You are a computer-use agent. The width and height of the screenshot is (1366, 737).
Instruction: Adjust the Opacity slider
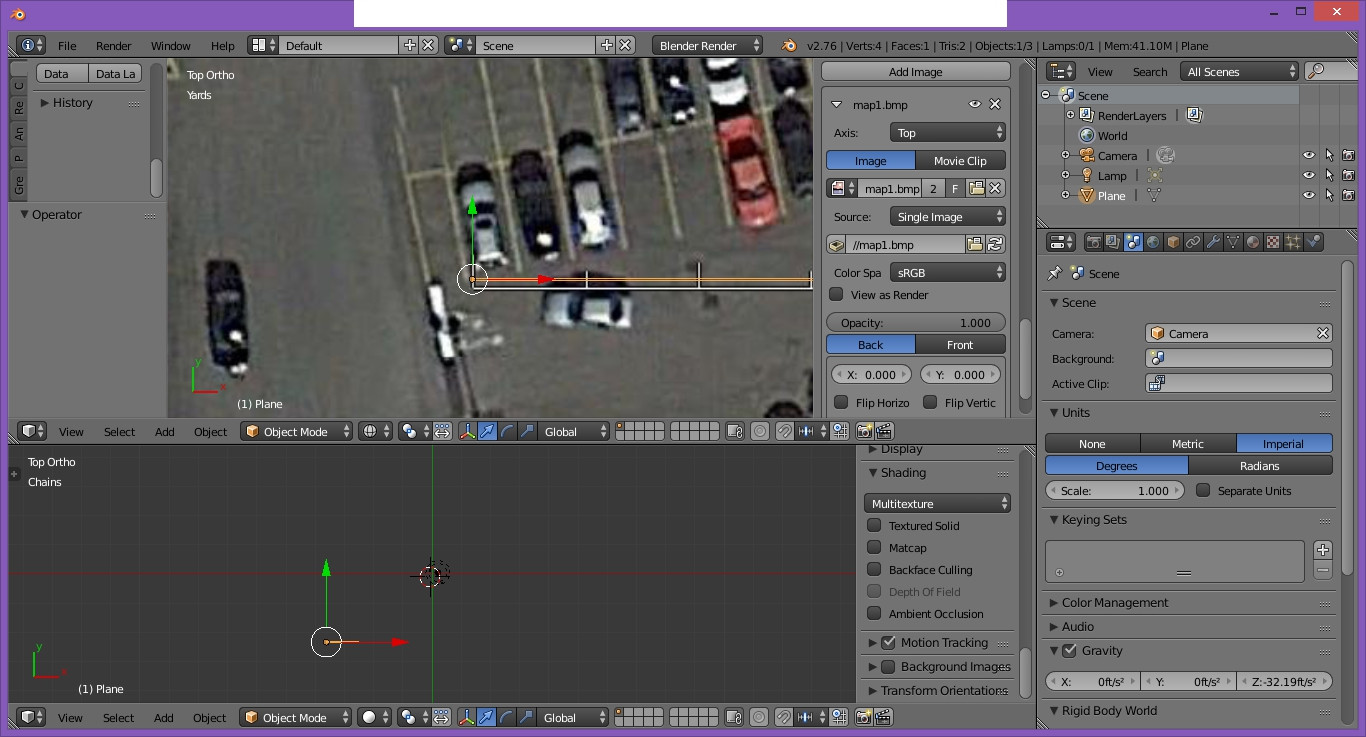point(915,323)
